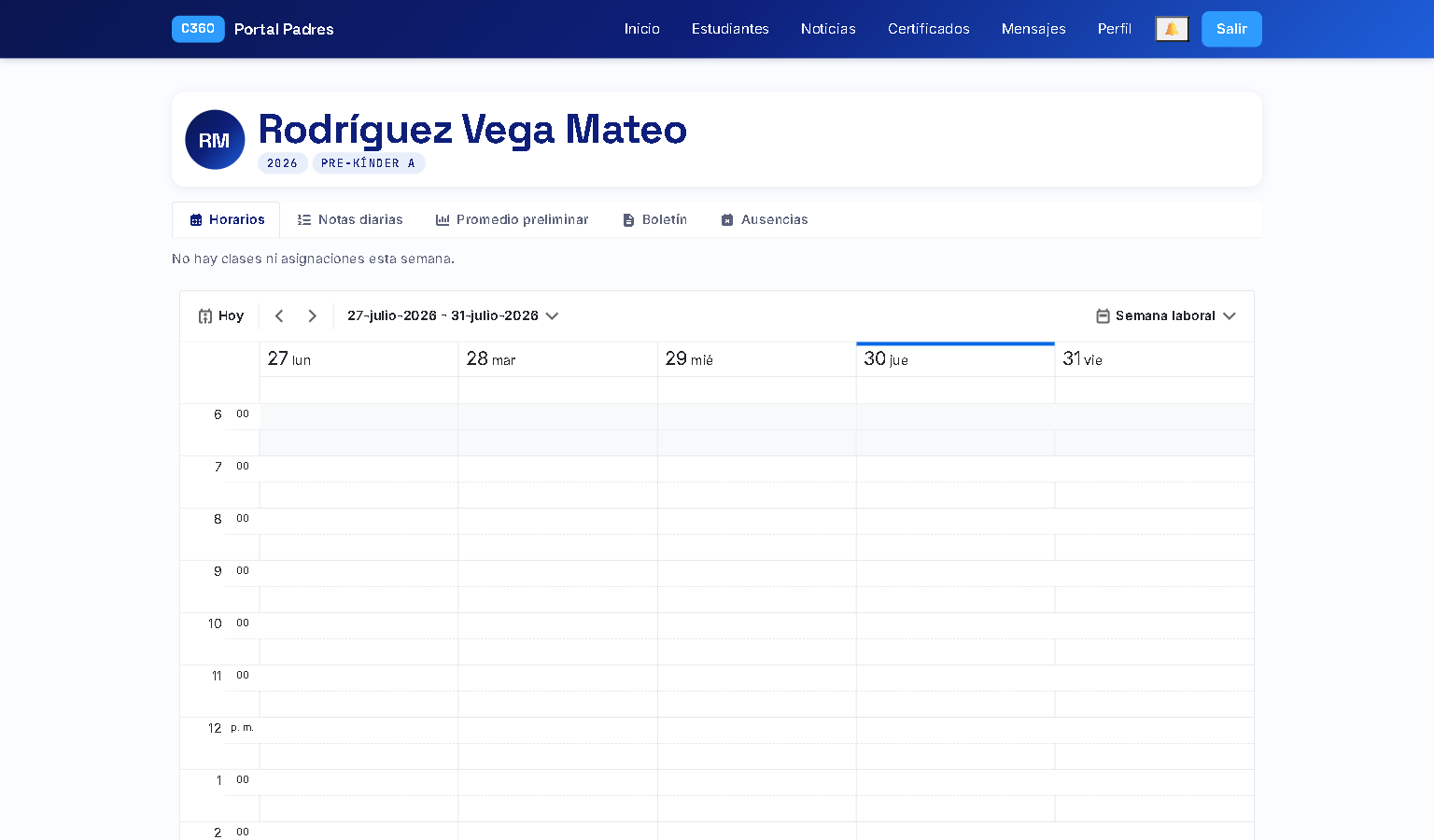Click 'No hay clases ni asignaciones' message
Screen dimensions: 1434x840
coord(313,259)
